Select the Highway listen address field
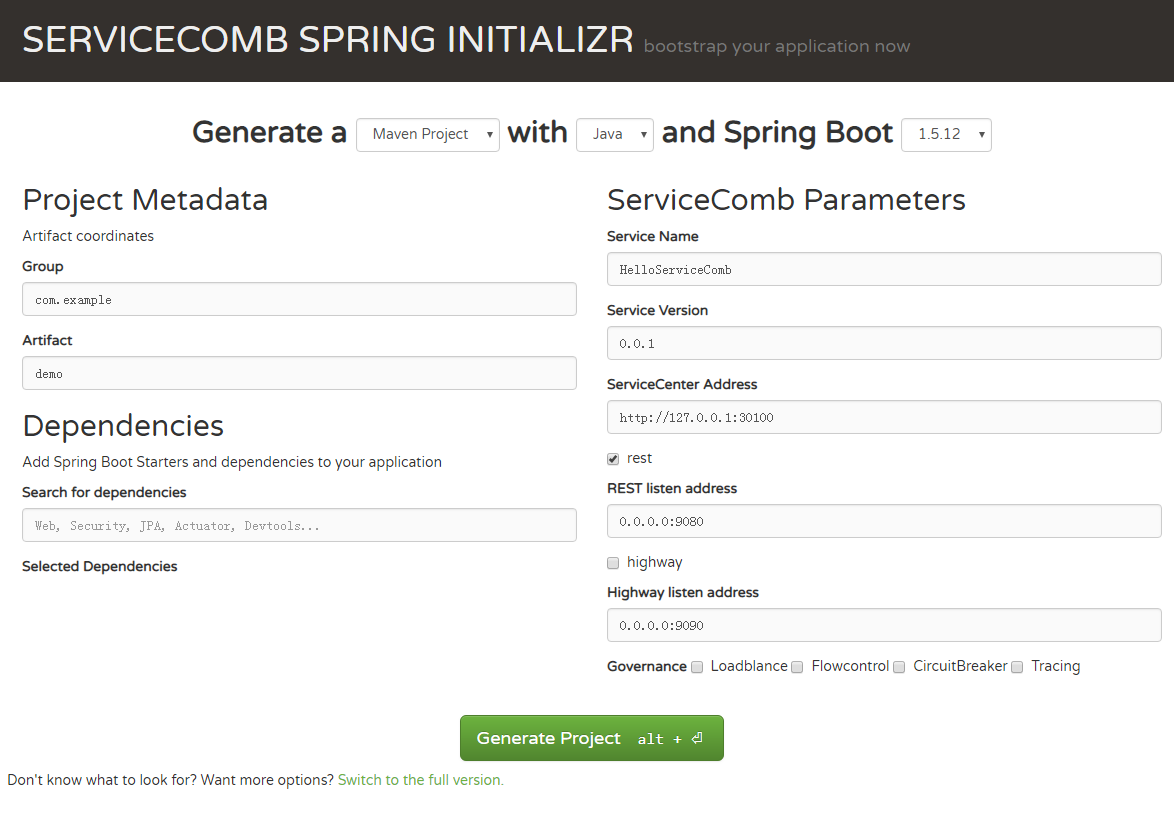This screenshot has height=822, width=1174. 883,625
